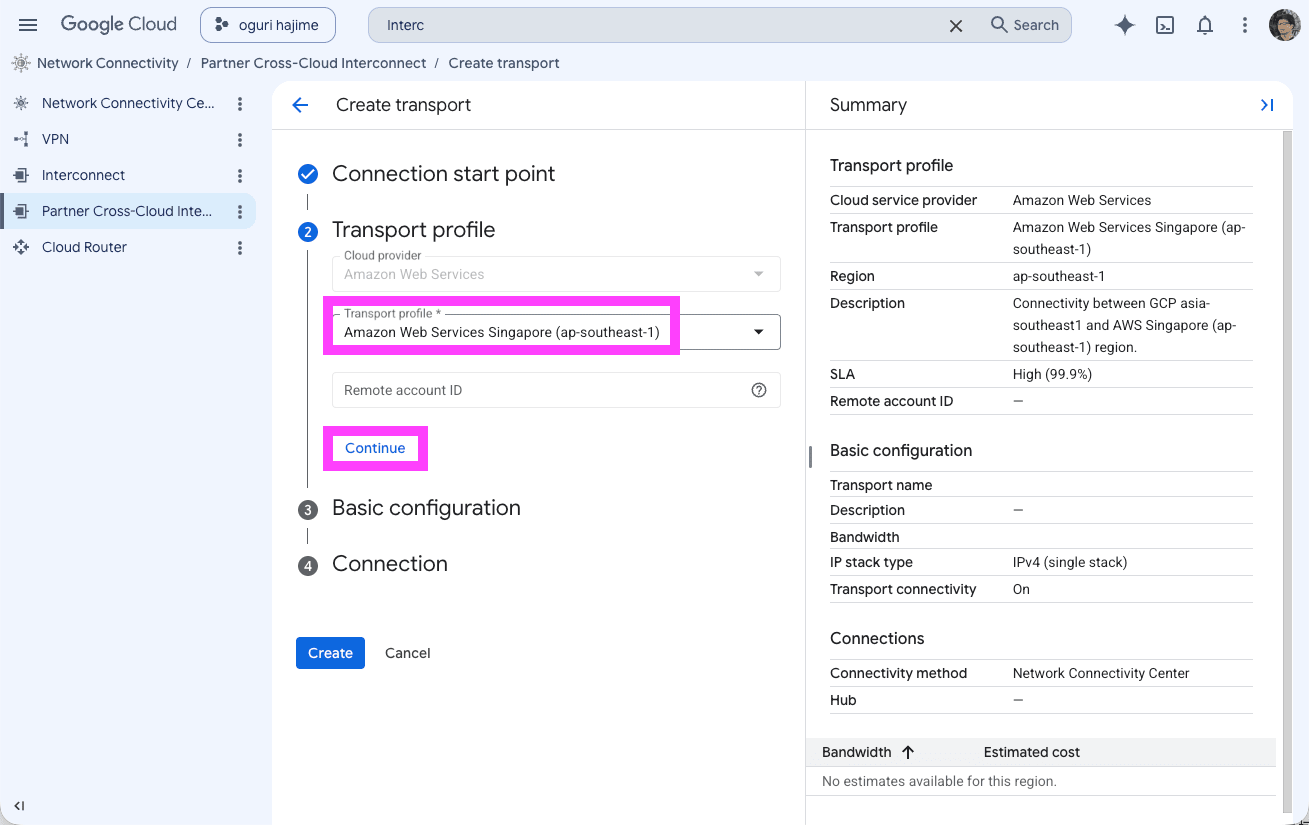Open the notifications bell
Viewport: 1309px width, 825px height.
click(x=1205, y=25)
